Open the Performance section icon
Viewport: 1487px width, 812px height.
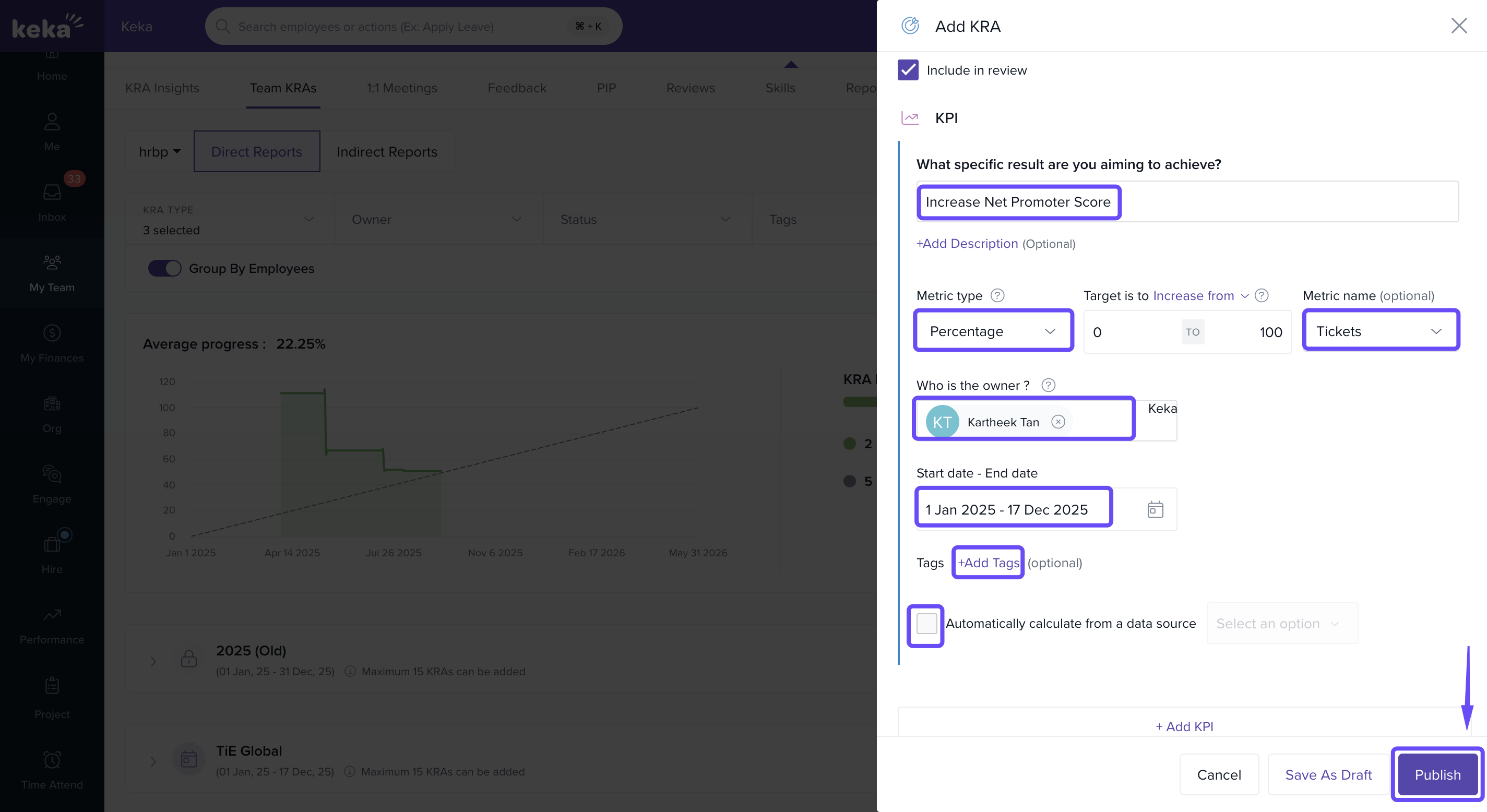tap(51, 616)
